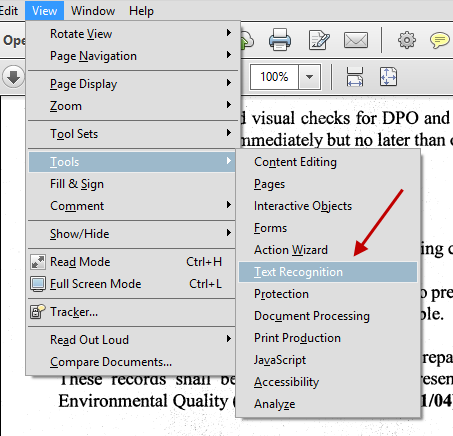Screen dimensions: 453x436
Task: Expand the Read Out Loud submenu
Action: tap(133, 340)
